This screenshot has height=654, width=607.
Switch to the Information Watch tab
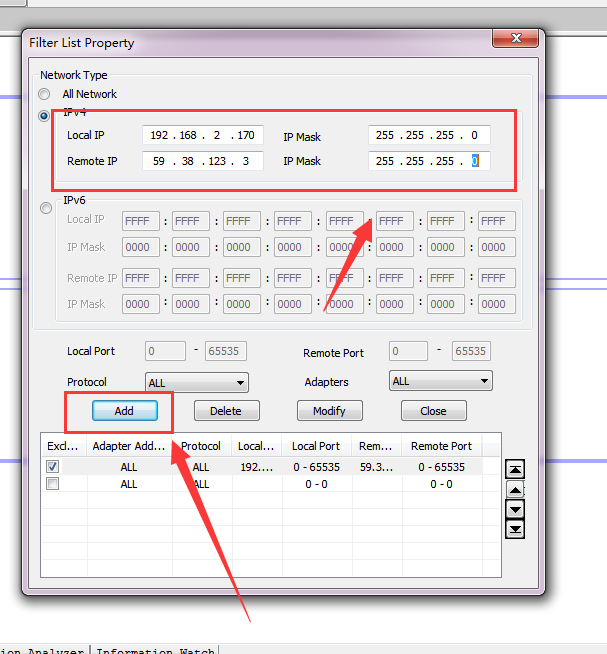155,650
